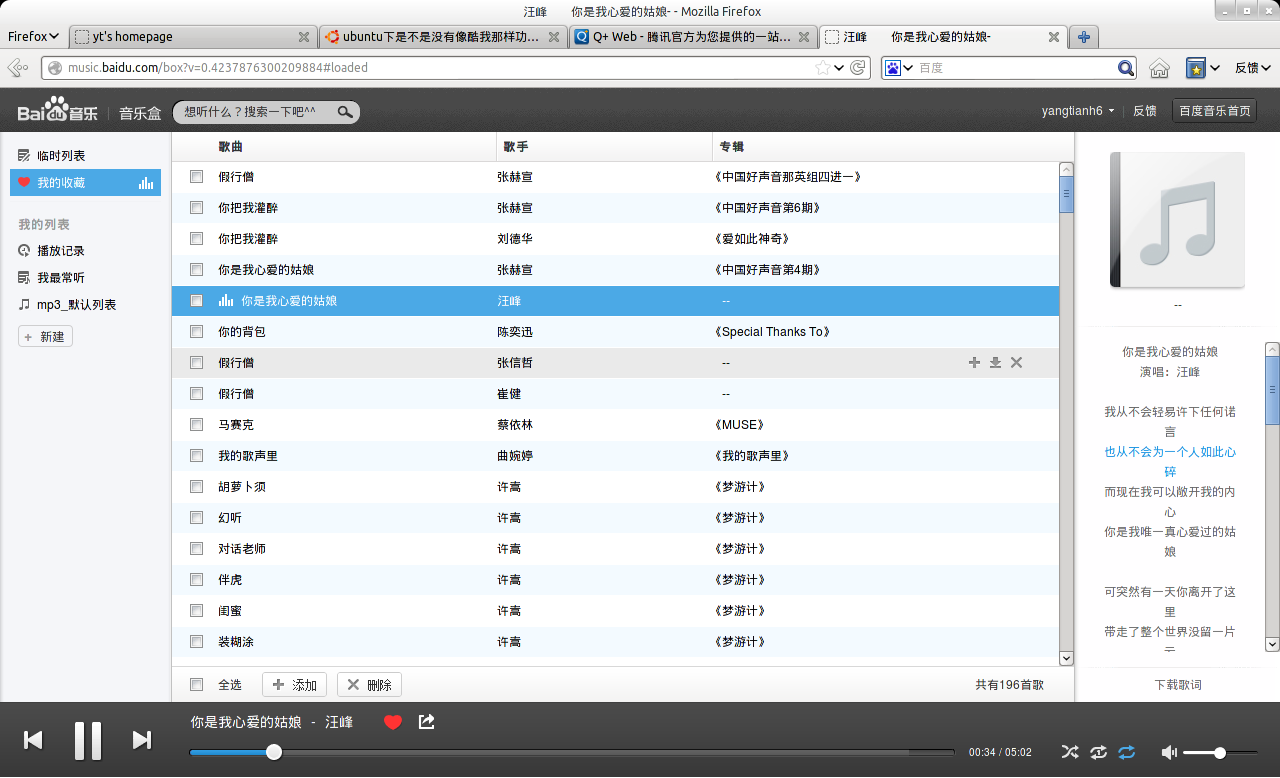Select 我的收藏 in the sidebar
This screenshot has width=1280, height=778.
point(85,182)
